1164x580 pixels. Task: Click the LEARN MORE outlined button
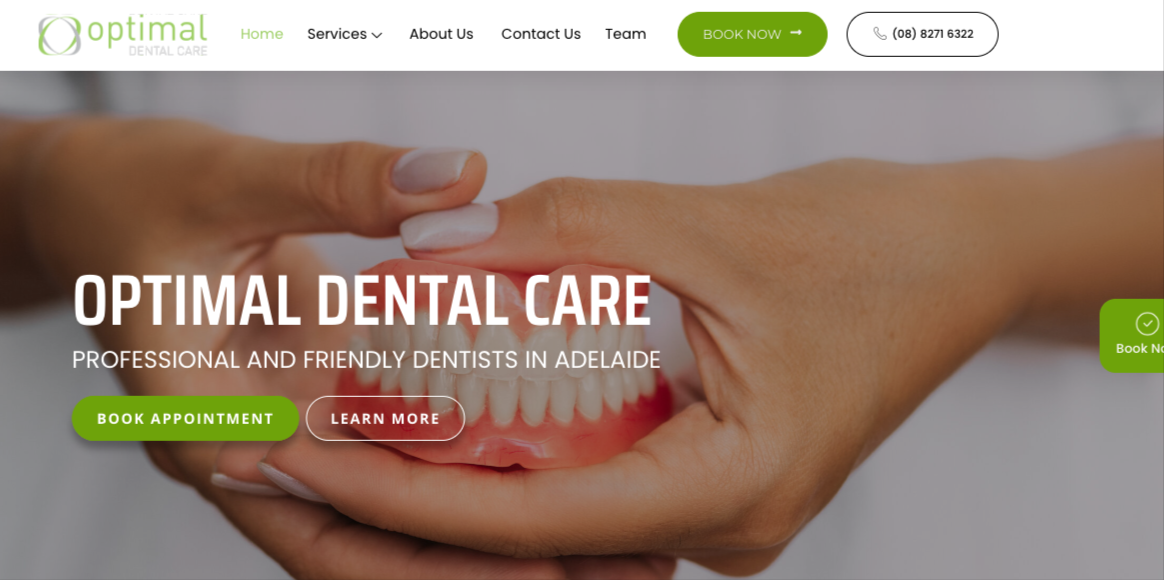[x=385, y=418]
